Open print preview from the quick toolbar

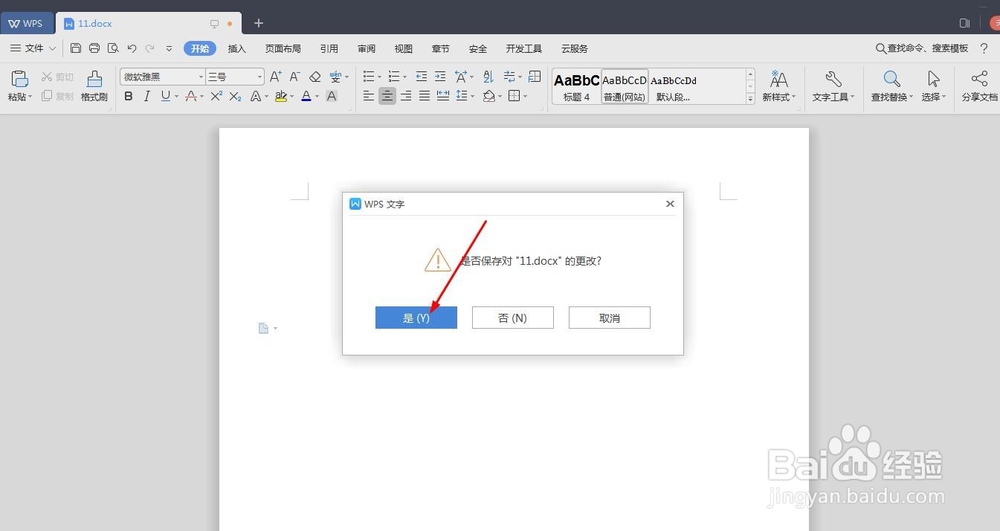click(x=113, y=48)
